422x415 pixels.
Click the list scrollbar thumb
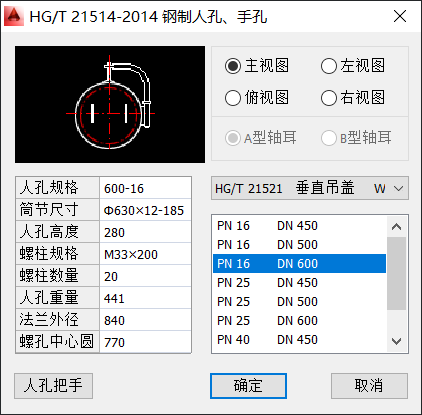coord(396,273)
